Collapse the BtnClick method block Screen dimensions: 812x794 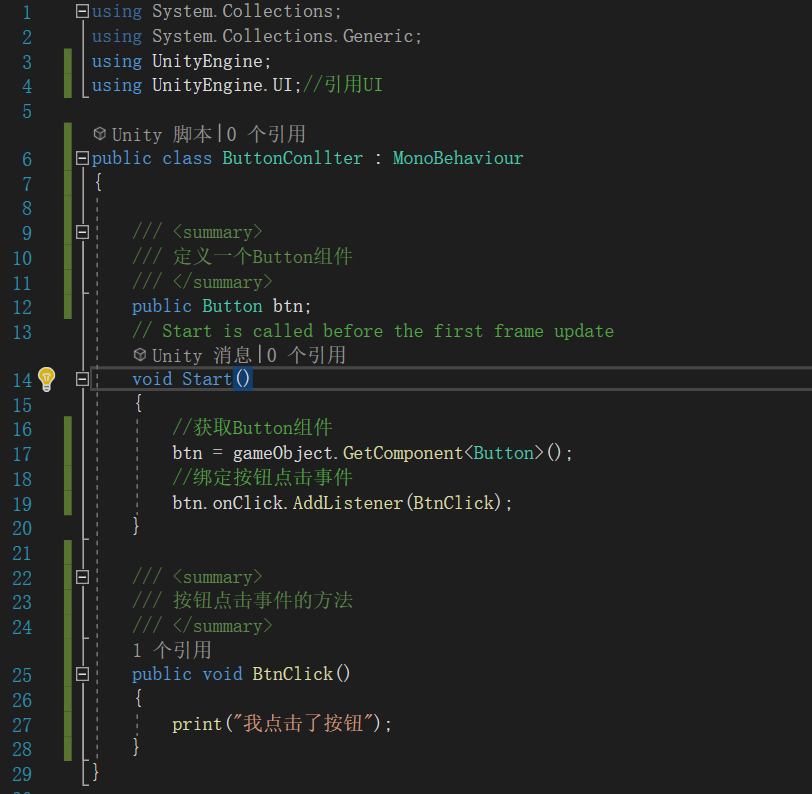click(x=82, y=674)
